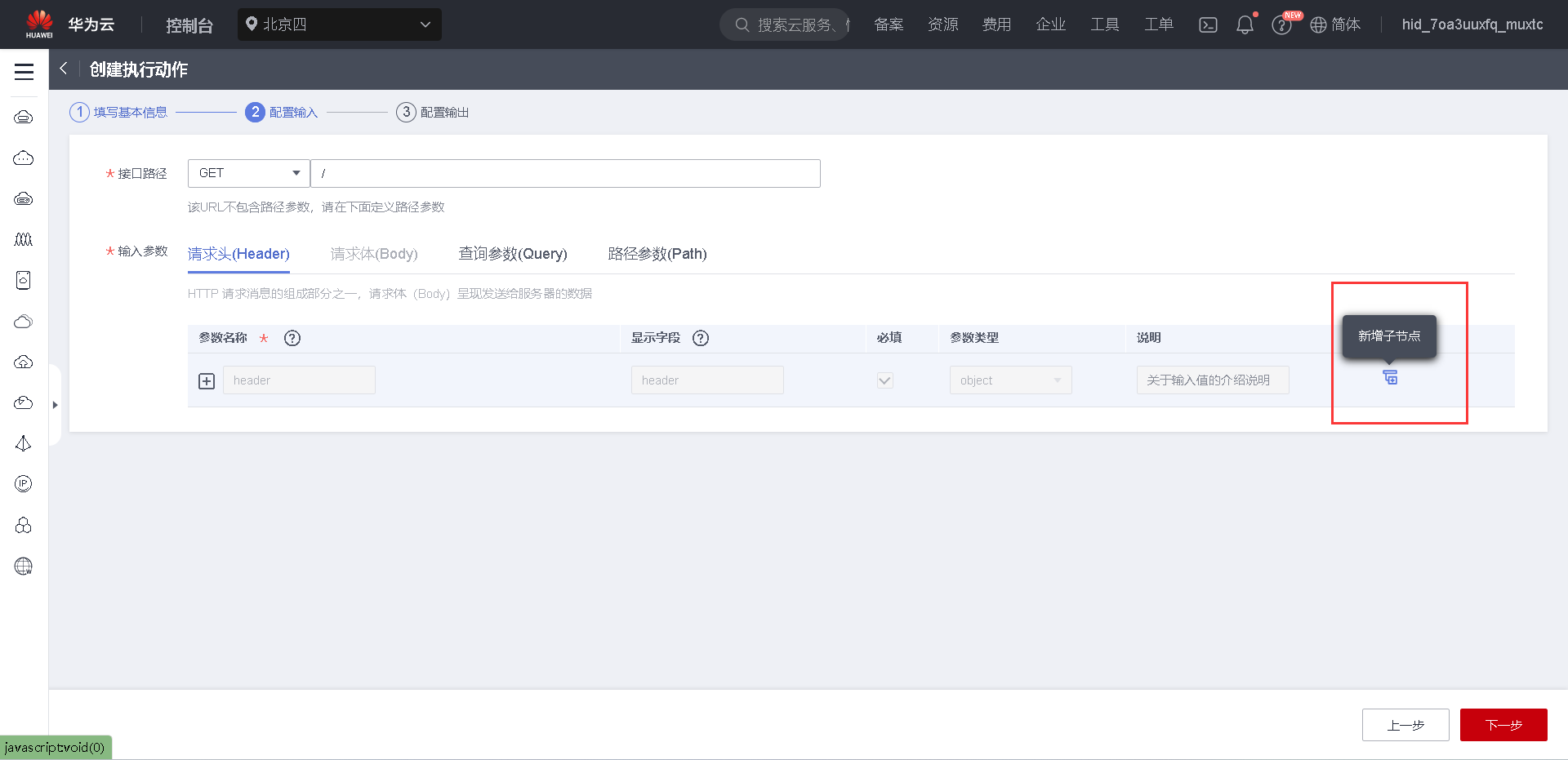
Task: Click the help icon beside 参数名称
Action: click(x=292, y=338)
